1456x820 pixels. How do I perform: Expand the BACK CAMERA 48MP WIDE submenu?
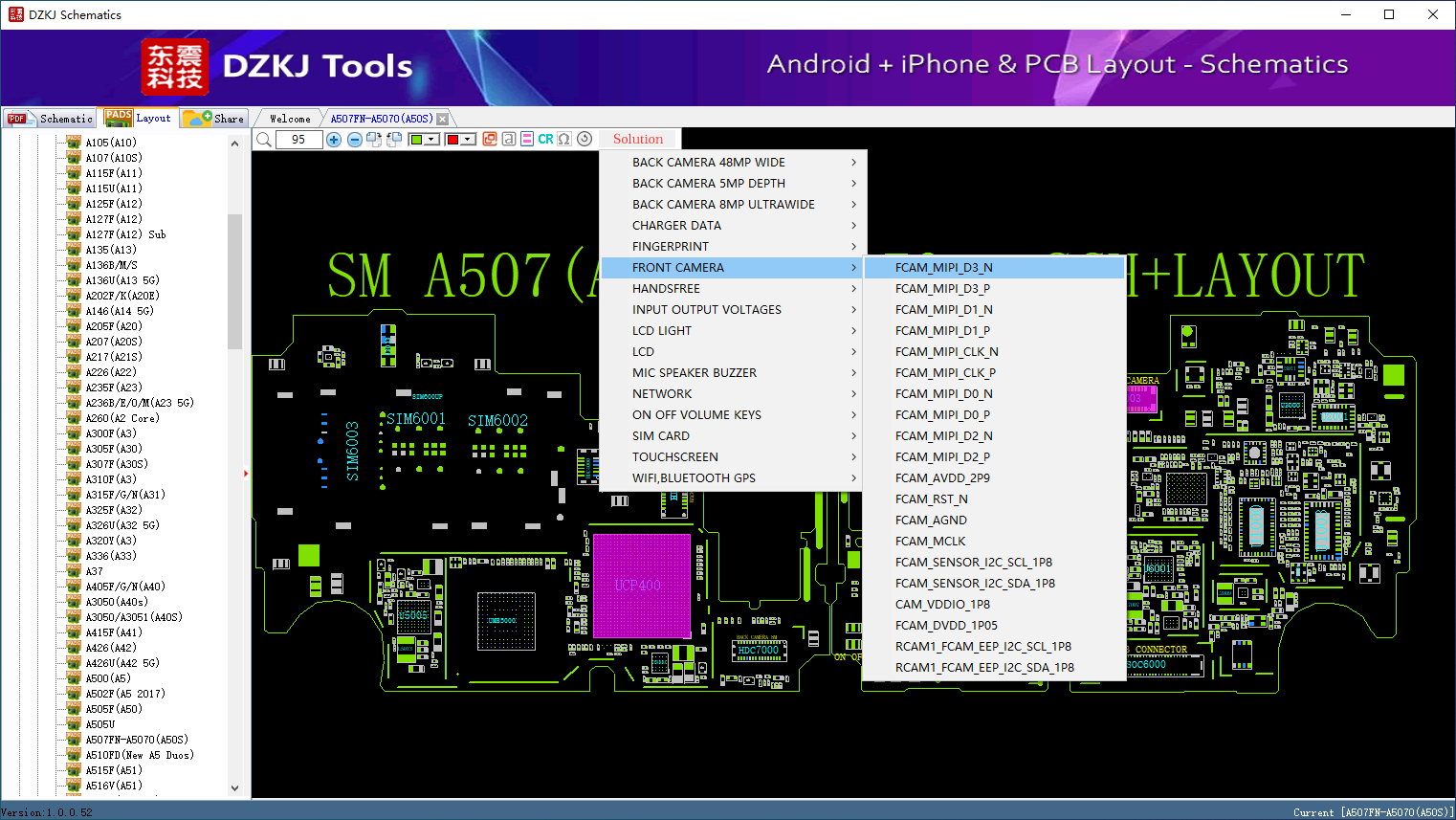pyautogui.click(x=734, y=163)
